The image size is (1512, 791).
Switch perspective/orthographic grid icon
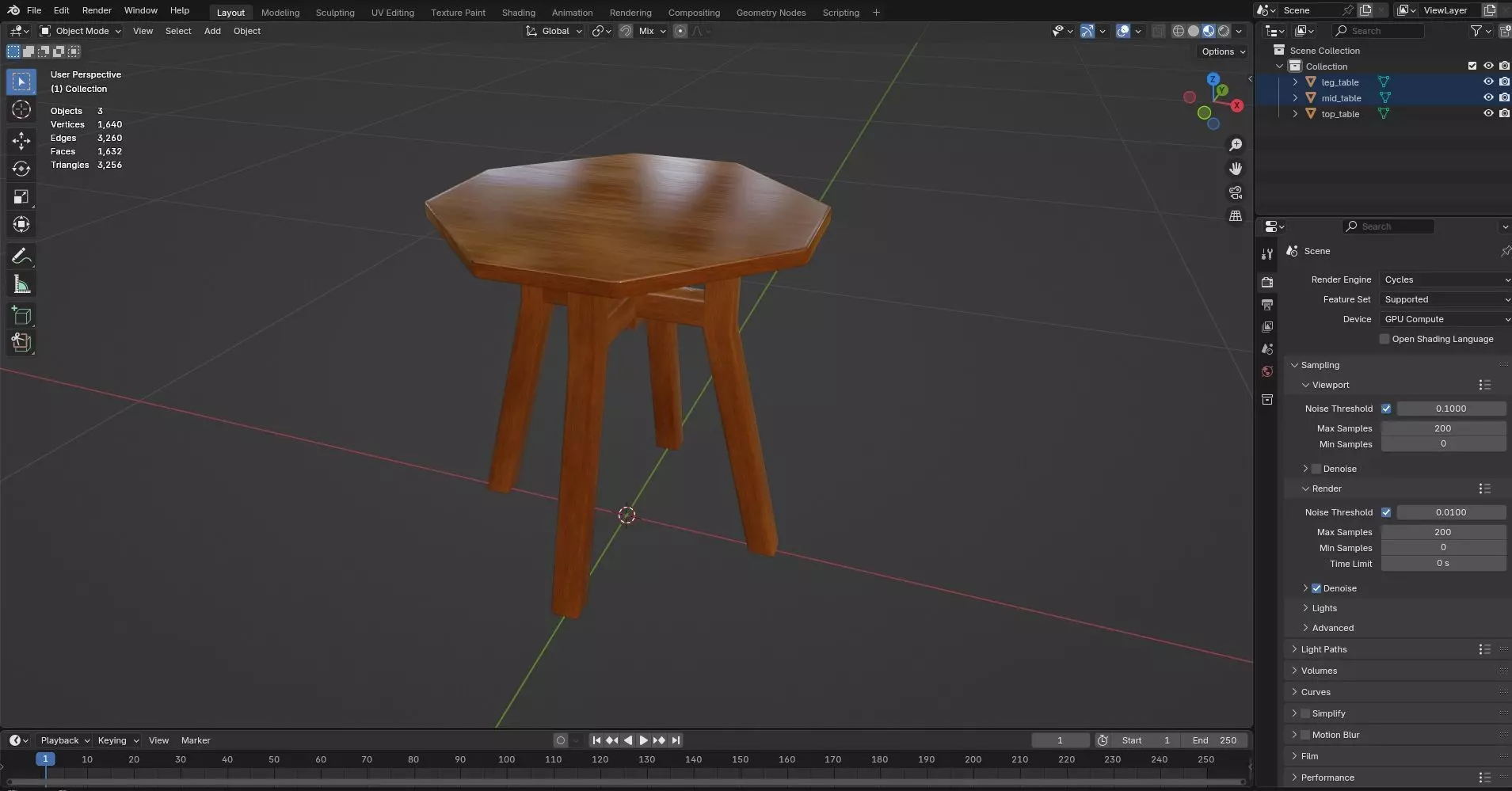pyautogui.click(x=1236, y=215)
